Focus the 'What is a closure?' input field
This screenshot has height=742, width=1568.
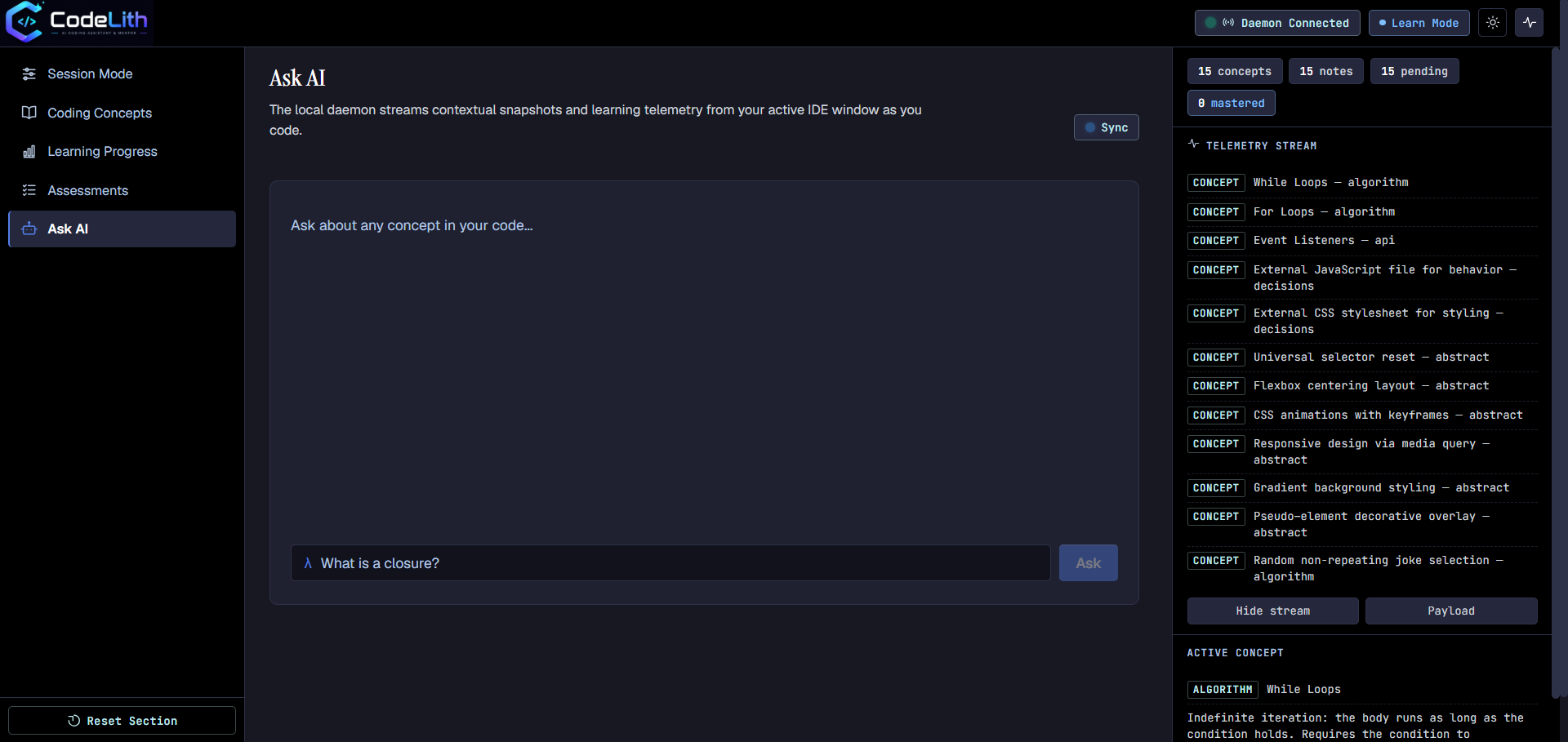tap(670, 563)
